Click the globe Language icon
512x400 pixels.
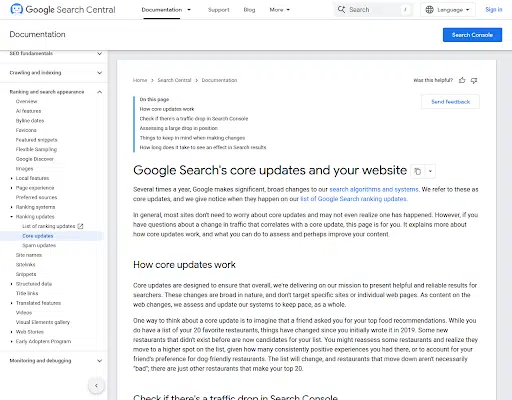click(430, 10)
